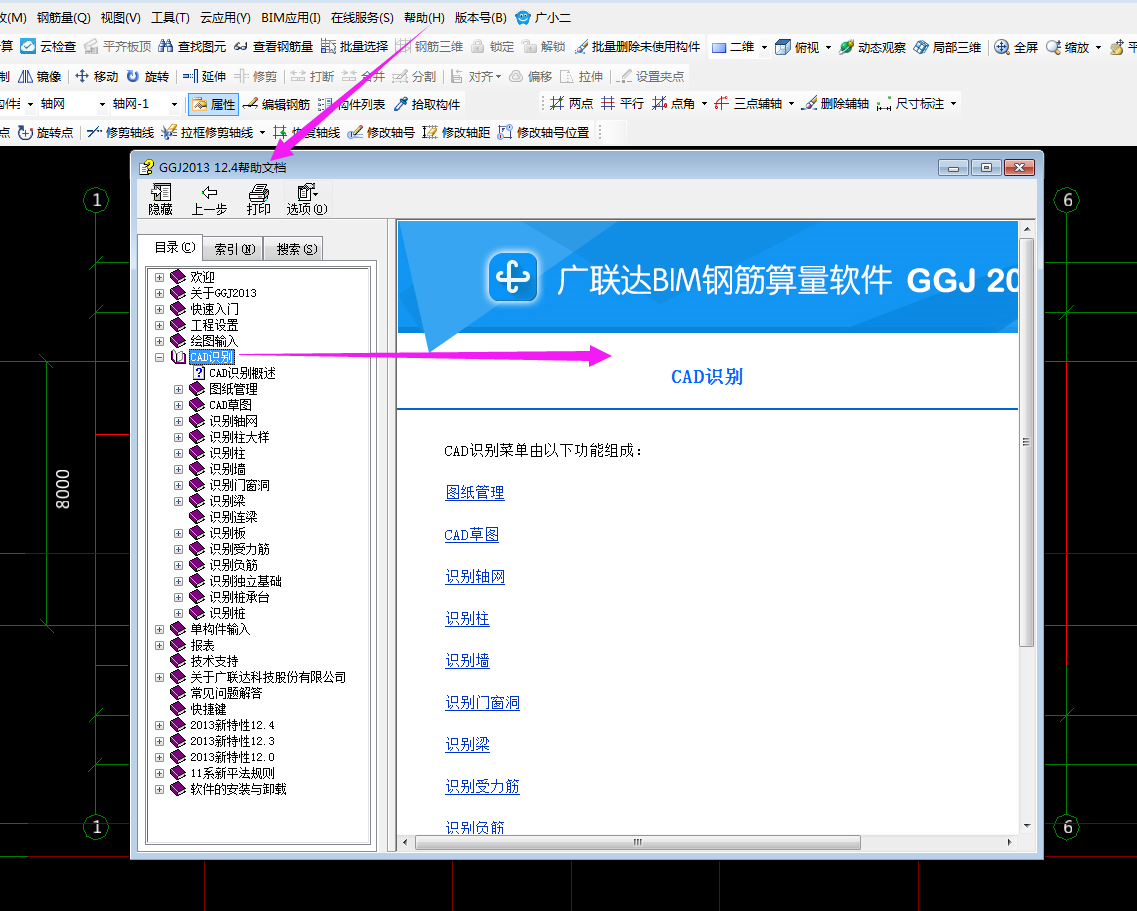Click the 全屏 fullscreen icon
This screenshot has width=1137, height=911.
click(1016, 47)
